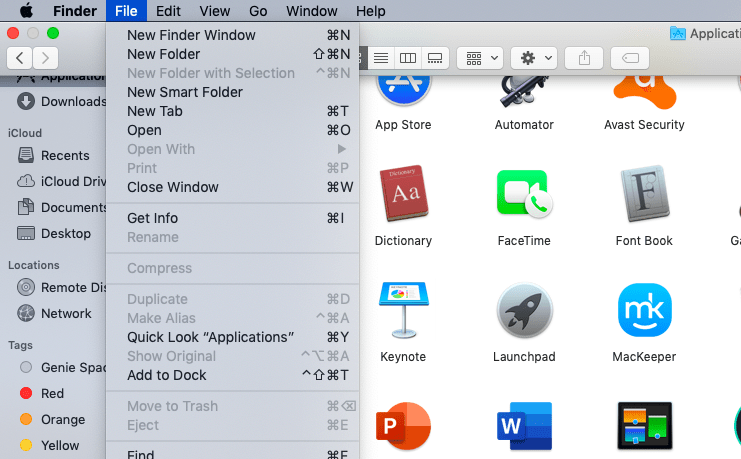741x459 pixels.
Task: Switch to gallery view
Action: pyautogui.click(x=435, y=58)
